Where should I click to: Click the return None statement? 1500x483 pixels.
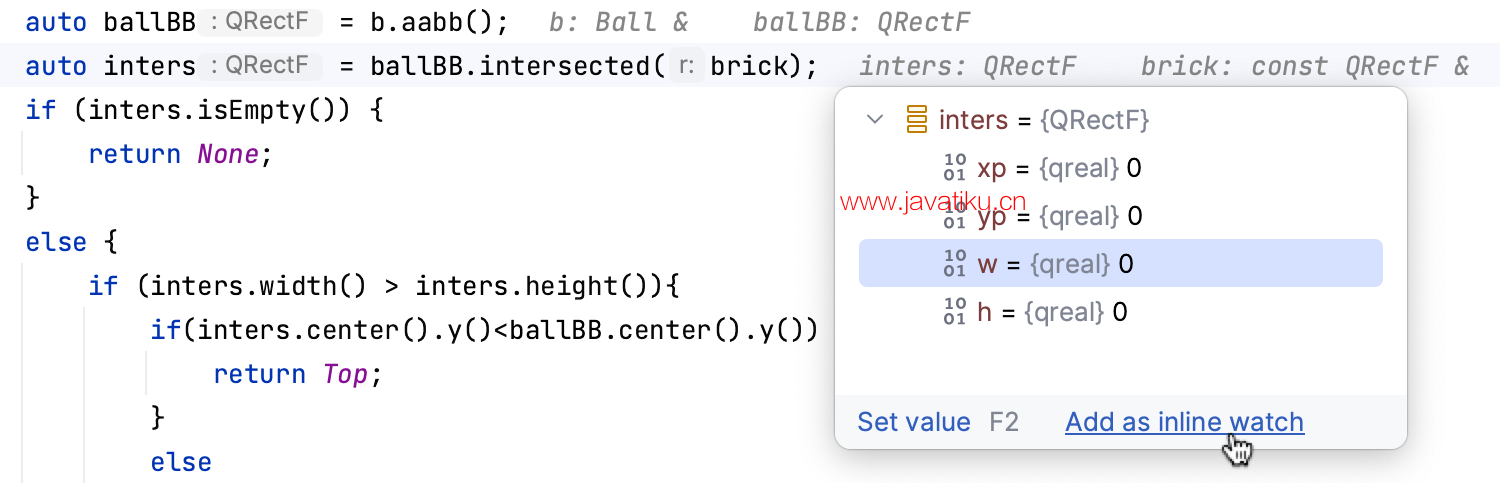pyautogui.click(x=180, y=154)
